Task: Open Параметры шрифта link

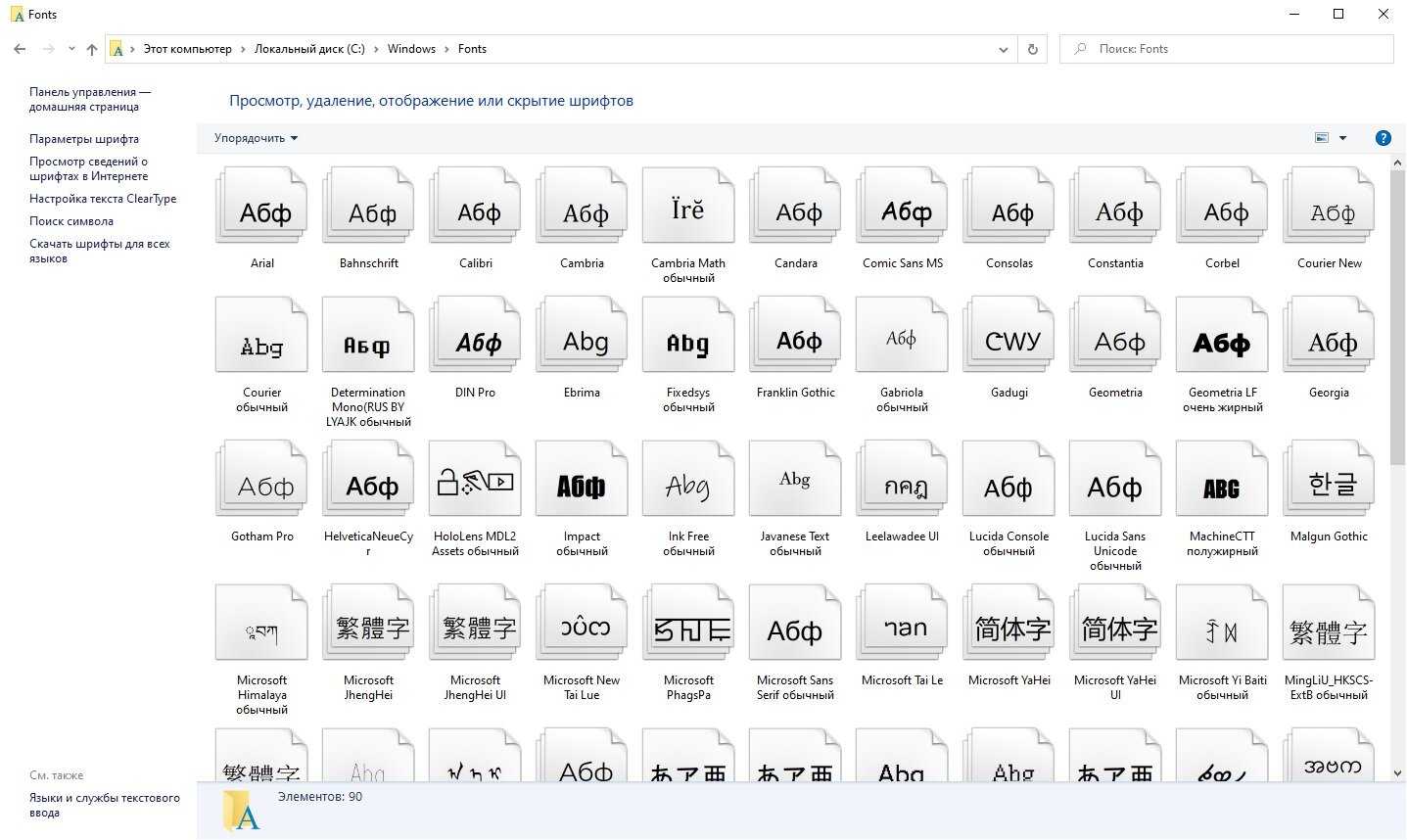Action: [x=84, y=139]
